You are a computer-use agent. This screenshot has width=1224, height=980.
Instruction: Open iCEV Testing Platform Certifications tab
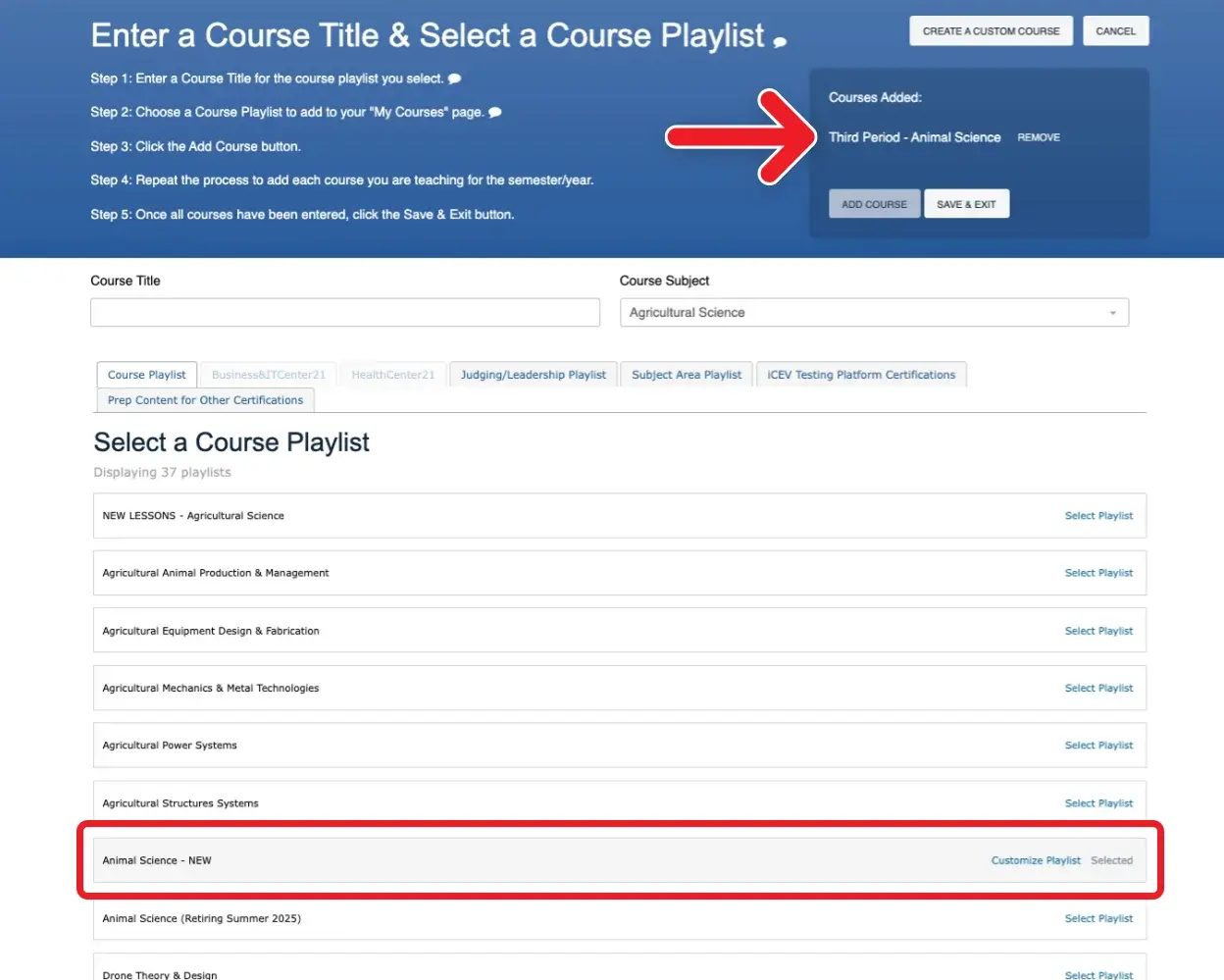pos(861,375)
